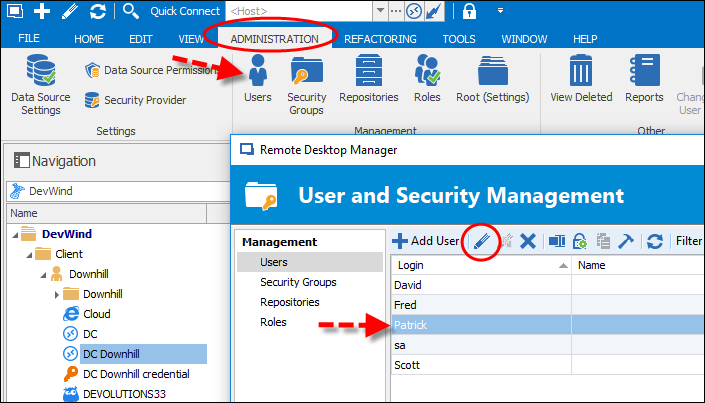Click the refresh icon in title bar
Image resolution: width=705 pixels, height=403 pixels.
click(98, 11)
